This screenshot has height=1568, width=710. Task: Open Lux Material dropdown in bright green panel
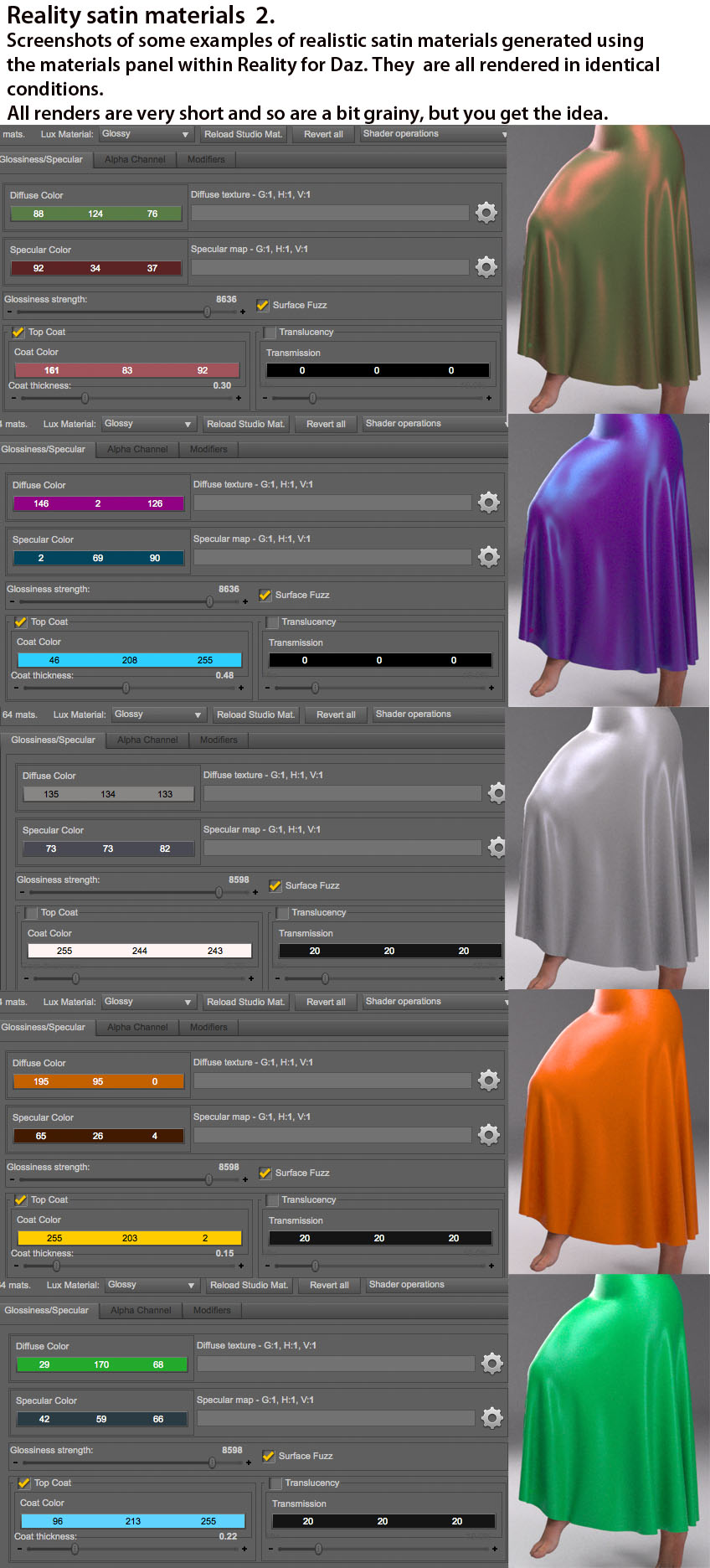point(152,1285)
